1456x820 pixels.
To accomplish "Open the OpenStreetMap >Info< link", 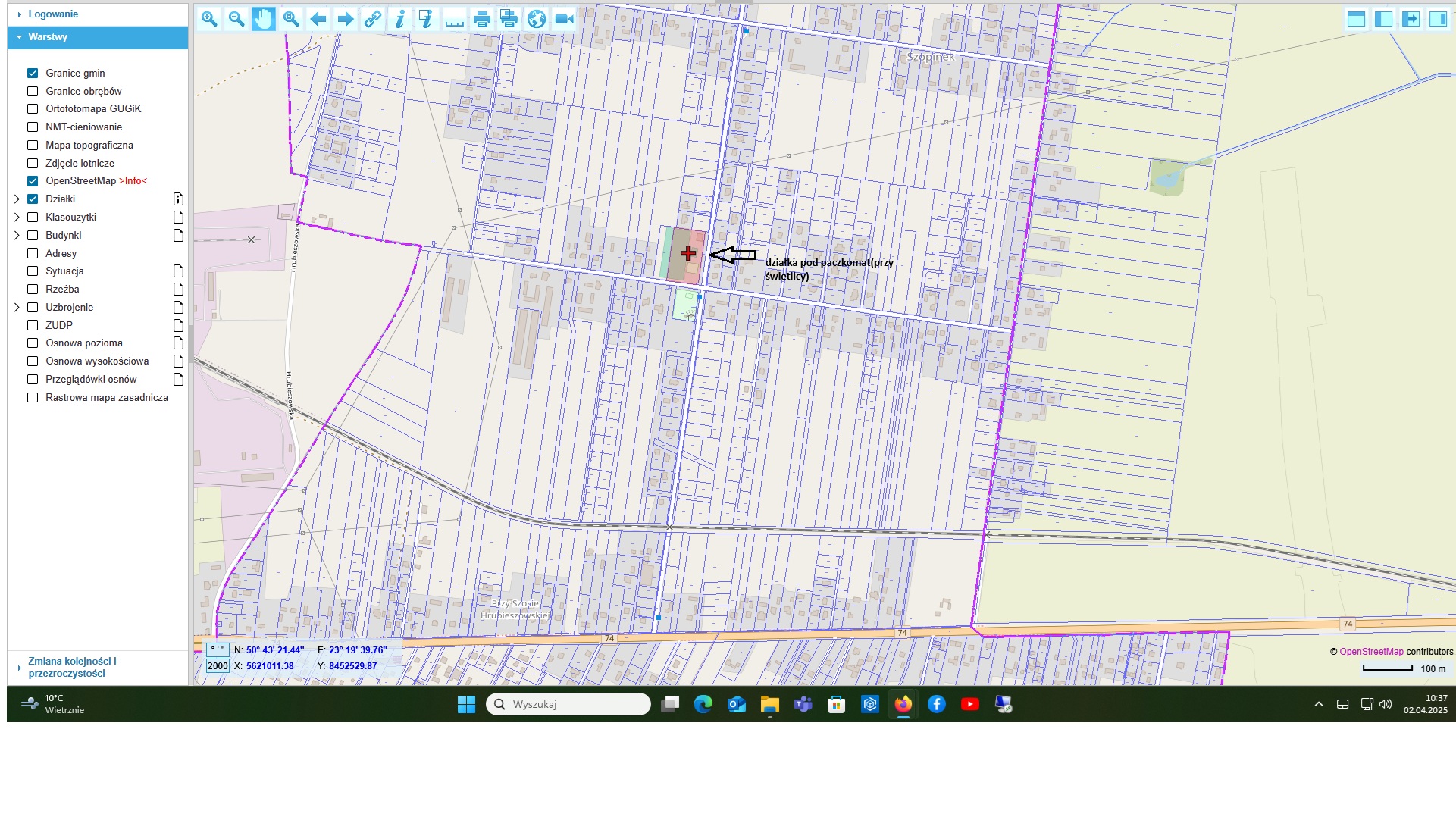I will coord(133,181).
